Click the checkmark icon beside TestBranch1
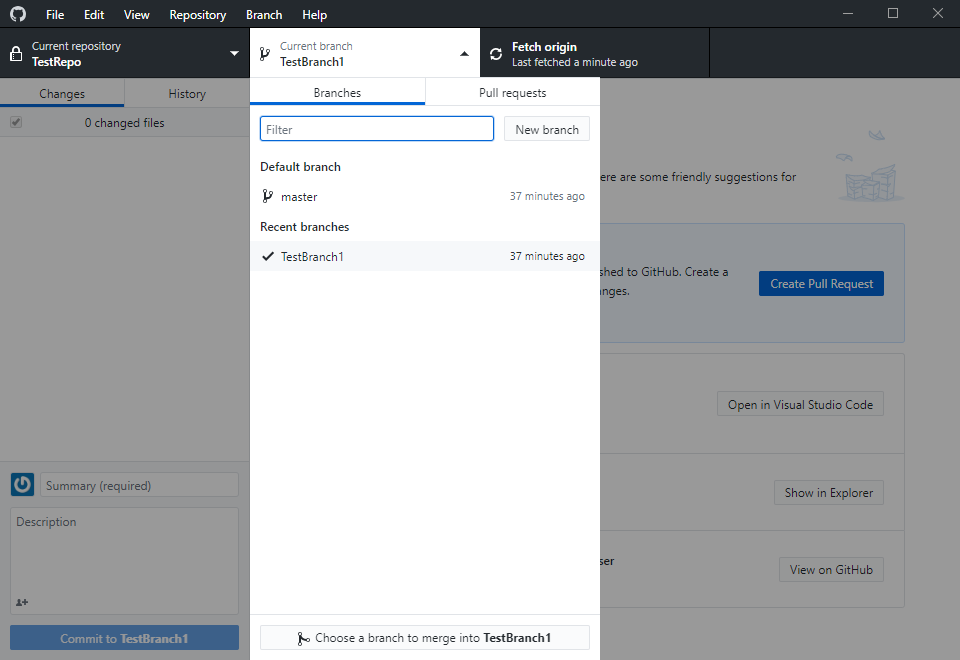 pyautogui.click(x=268, y=256)
